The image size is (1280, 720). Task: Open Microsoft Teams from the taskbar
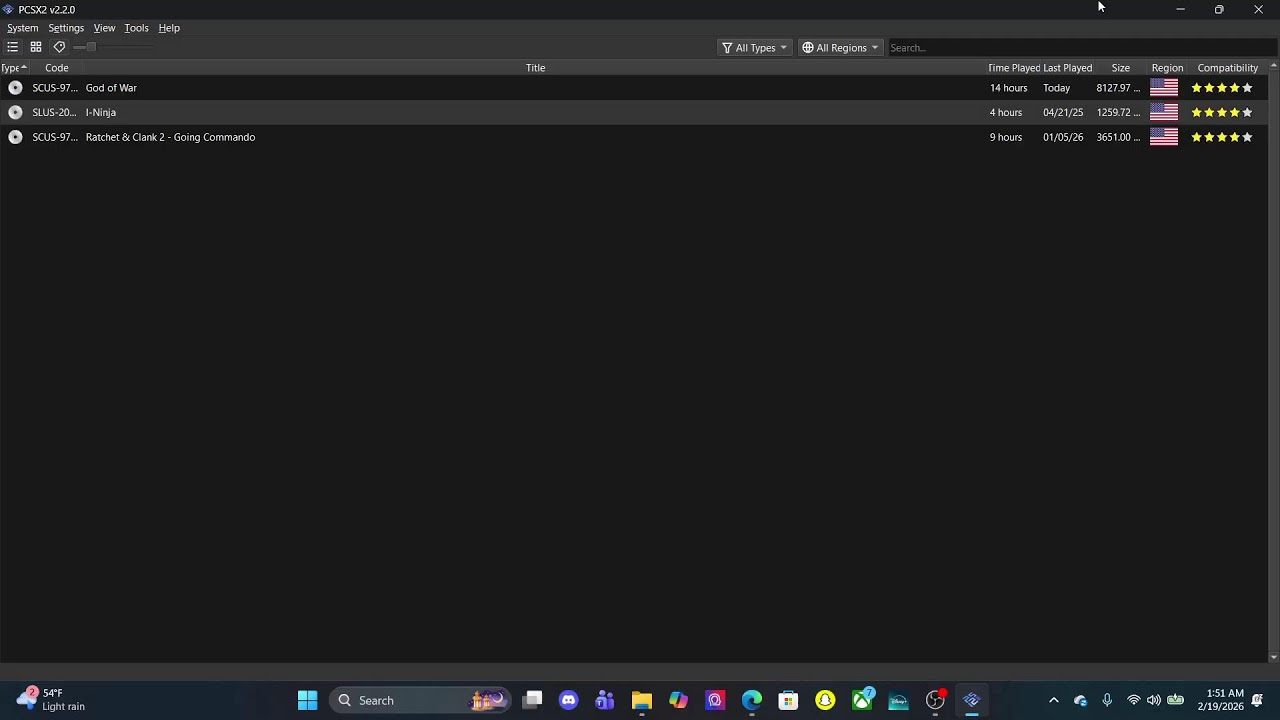[x=605, y=700]
